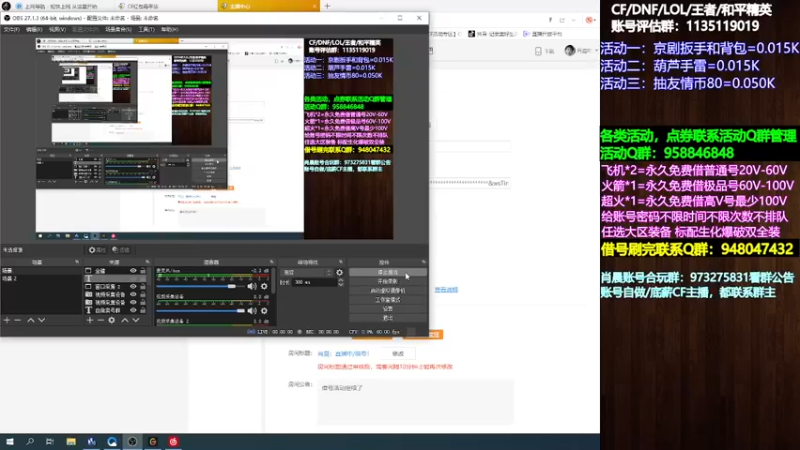The width and height of the screenshot is (800, 450).
Task: Click the 修改 button next to the room title
Action: (398, 354)
